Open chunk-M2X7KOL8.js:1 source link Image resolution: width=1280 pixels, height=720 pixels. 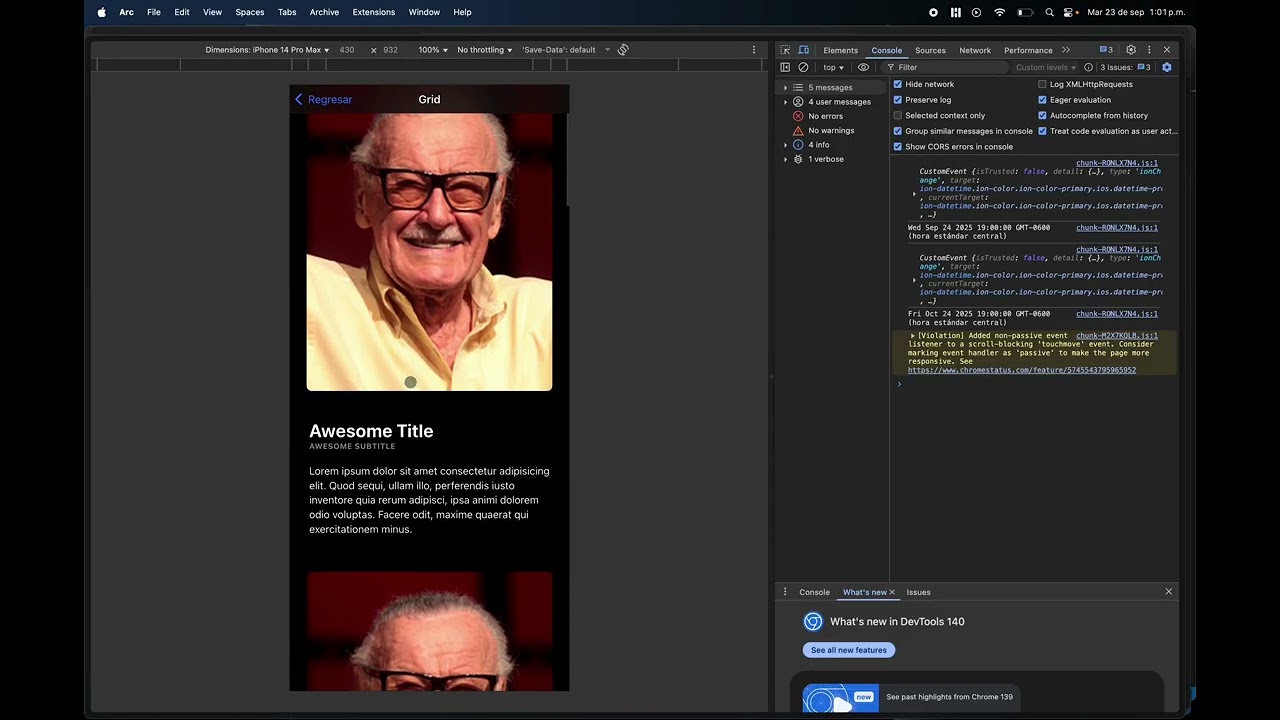pyautogui.click(x=1117, y=336)
